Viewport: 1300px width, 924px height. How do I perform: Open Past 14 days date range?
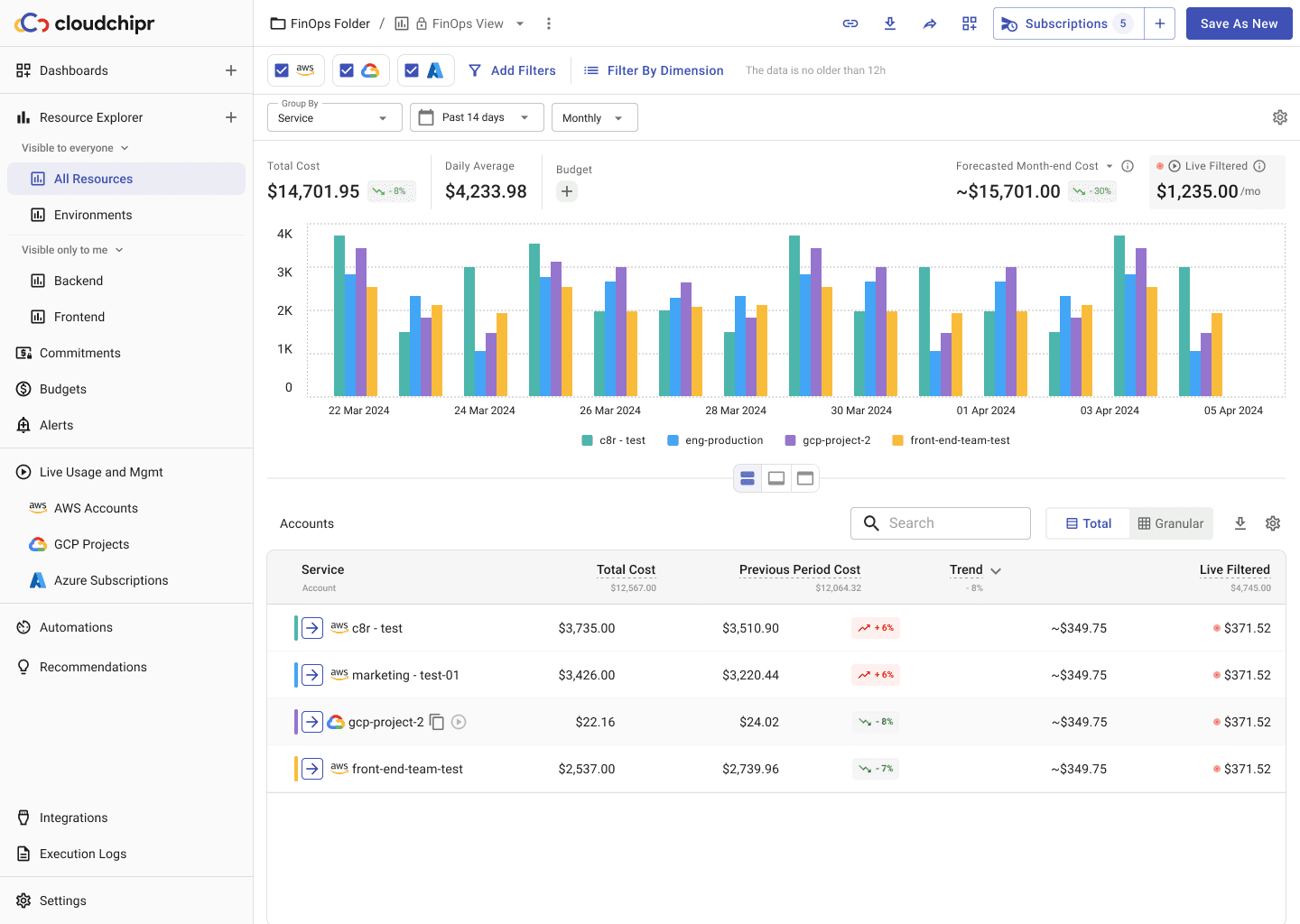477,117
